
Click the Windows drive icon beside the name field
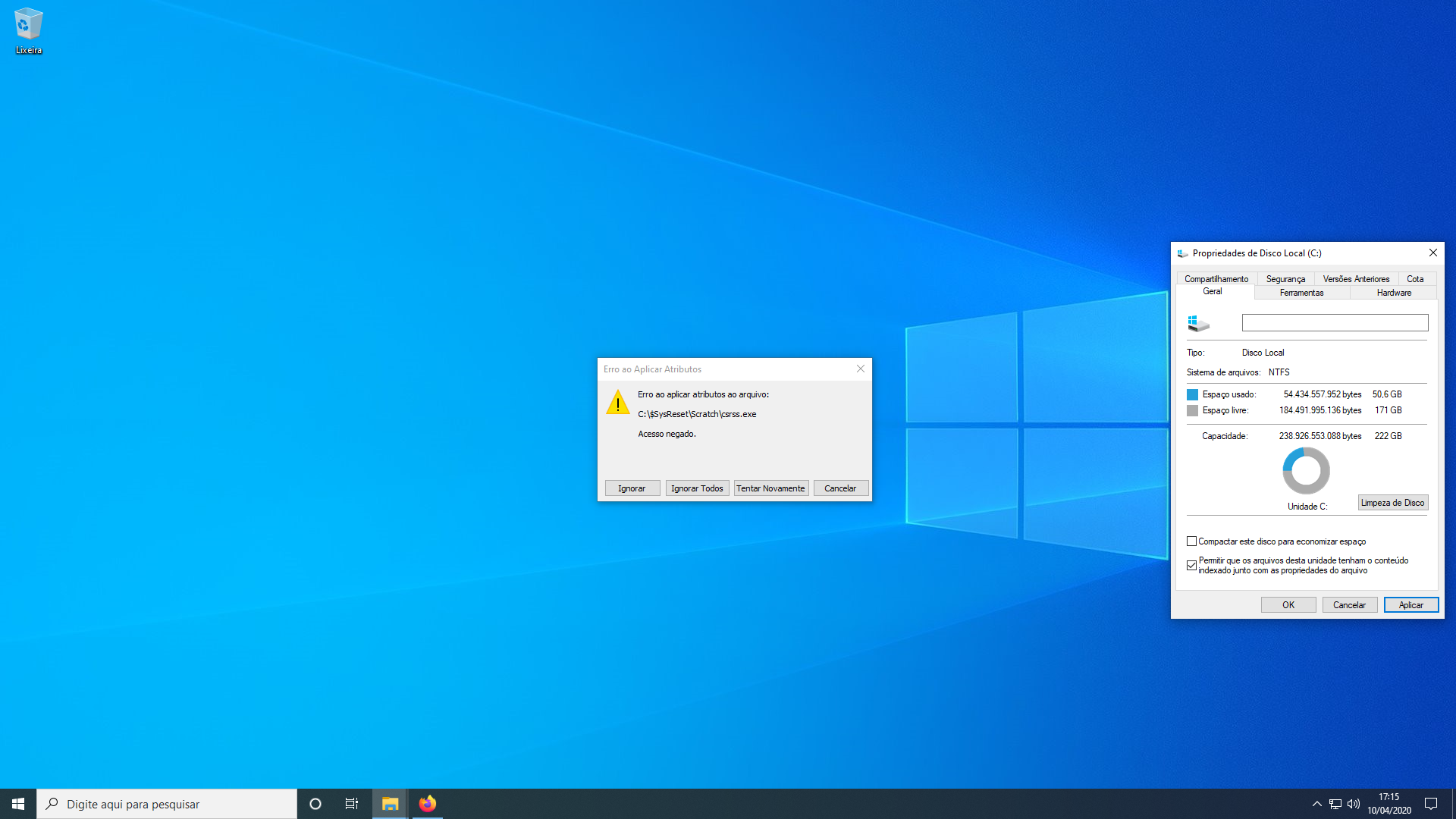pyautogui.click(x=1198, y=324)
